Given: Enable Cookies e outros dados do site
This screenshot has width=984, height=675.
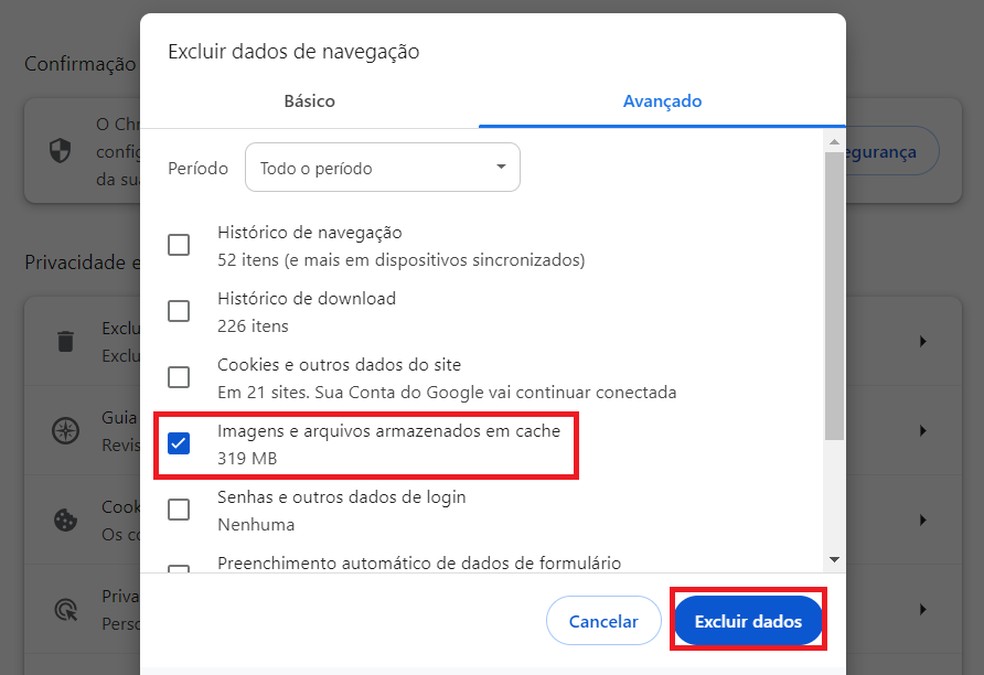Looking at the screenshot, I should pos(179,377).
